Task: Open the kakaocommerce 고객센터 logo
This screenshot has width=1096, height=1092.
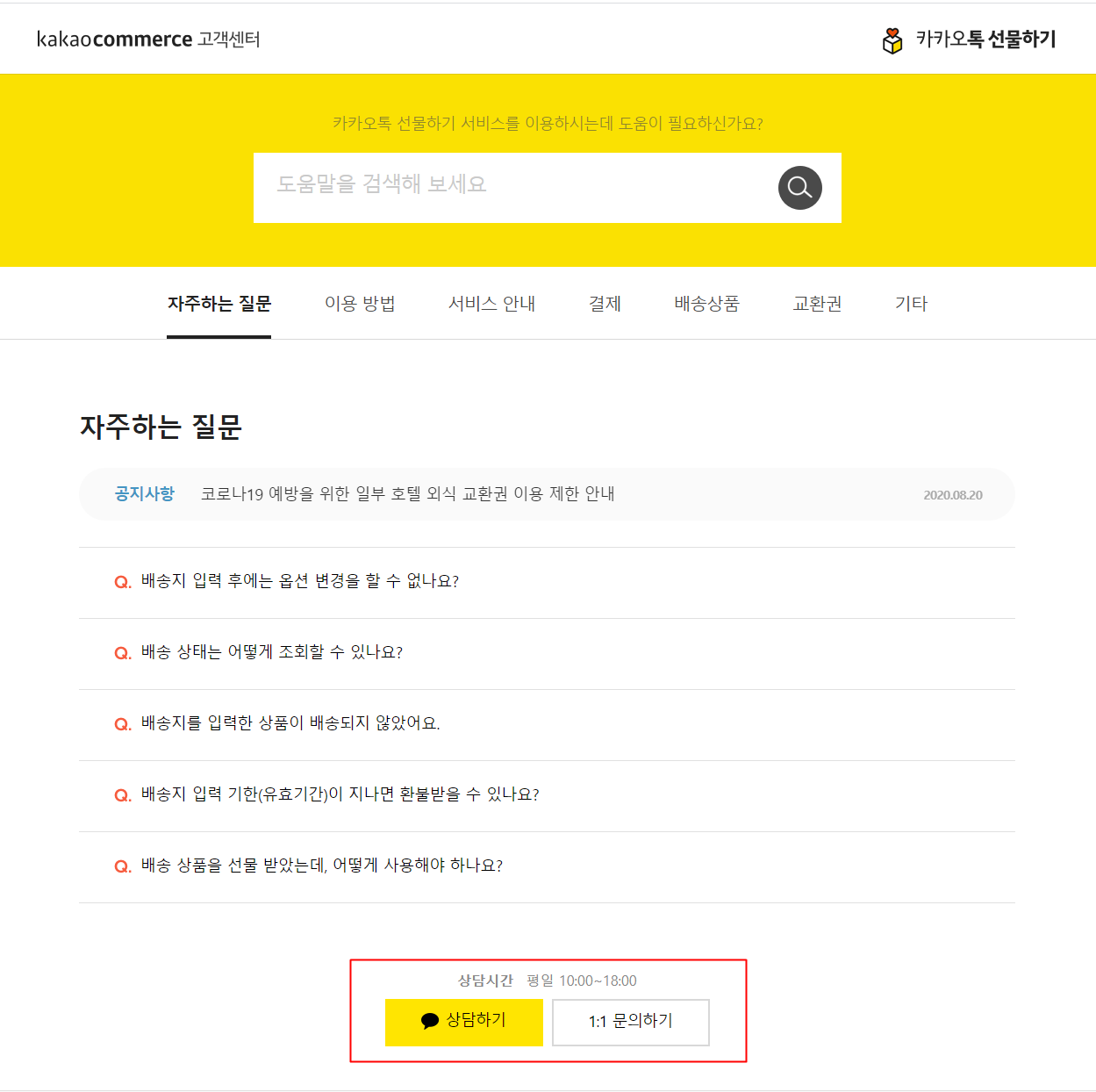Action: [x=148, y=40]
